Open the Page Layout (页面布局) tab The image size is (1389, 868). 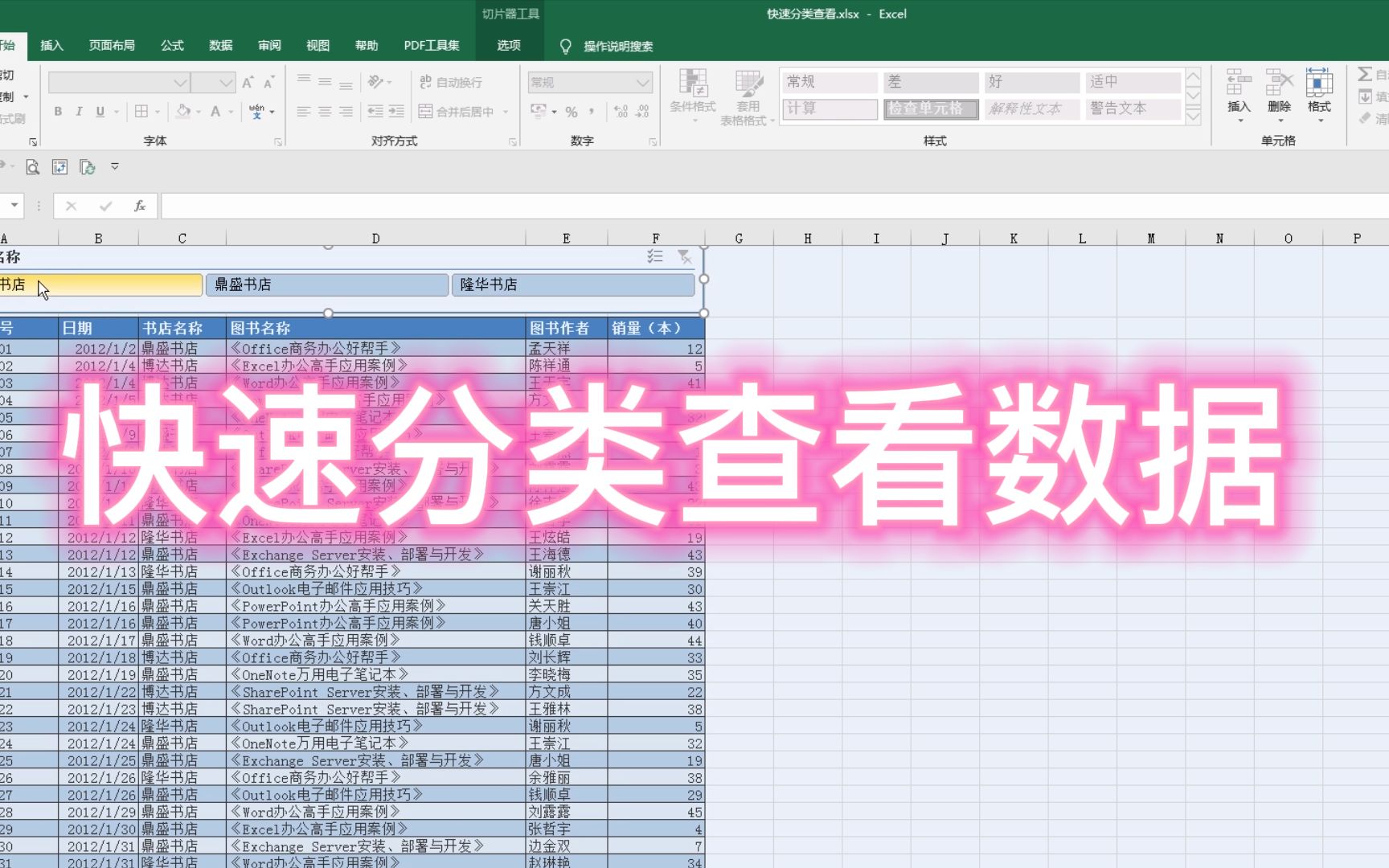(112, 46)
